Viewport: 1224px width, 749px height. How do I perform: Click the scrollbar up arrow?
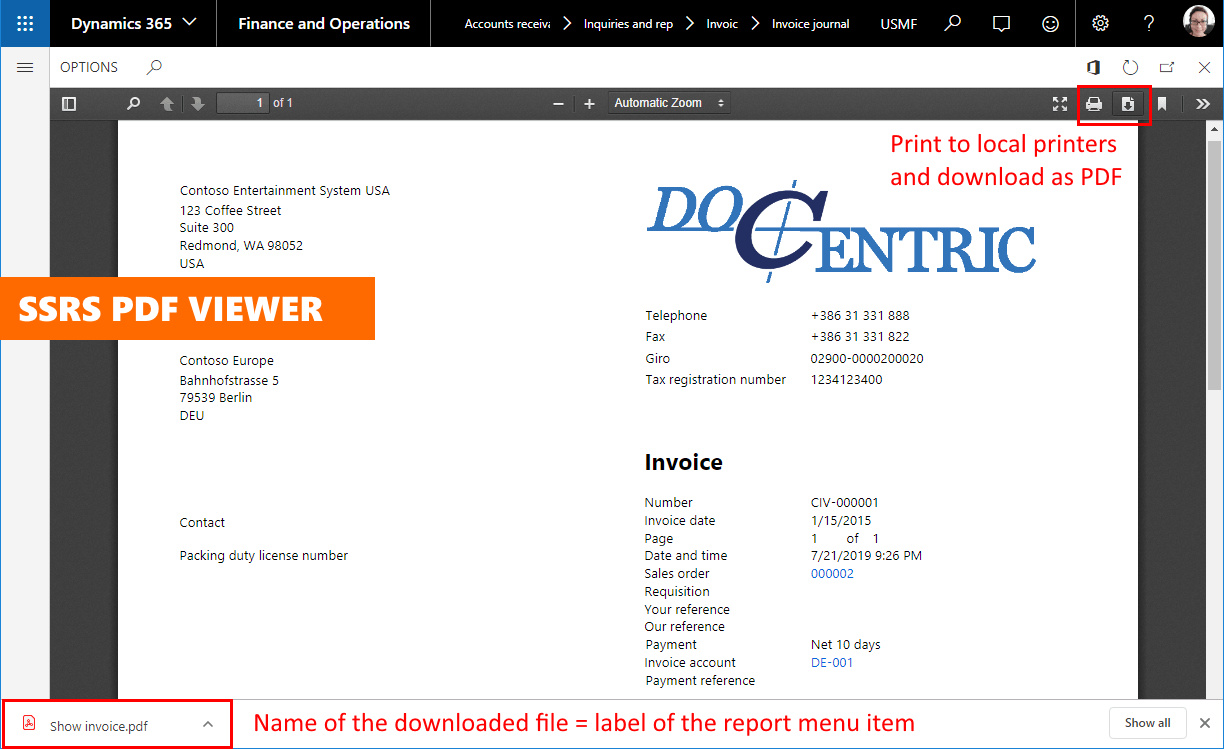click(x=1215, y=130)
